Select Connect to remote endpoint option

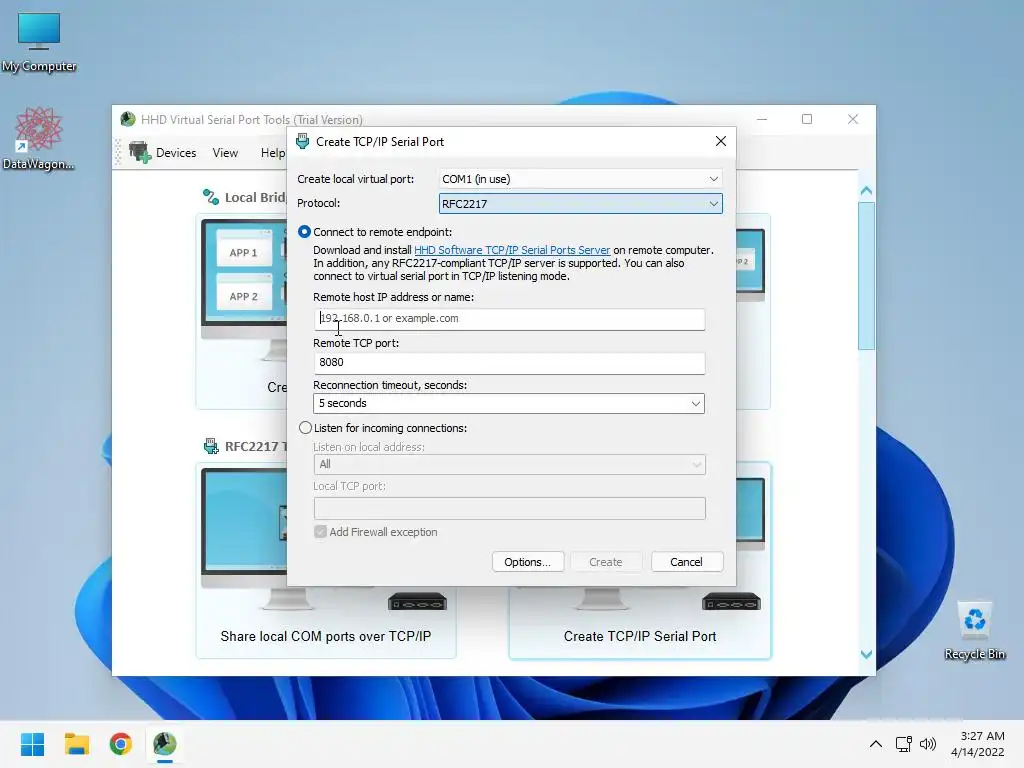304,232
